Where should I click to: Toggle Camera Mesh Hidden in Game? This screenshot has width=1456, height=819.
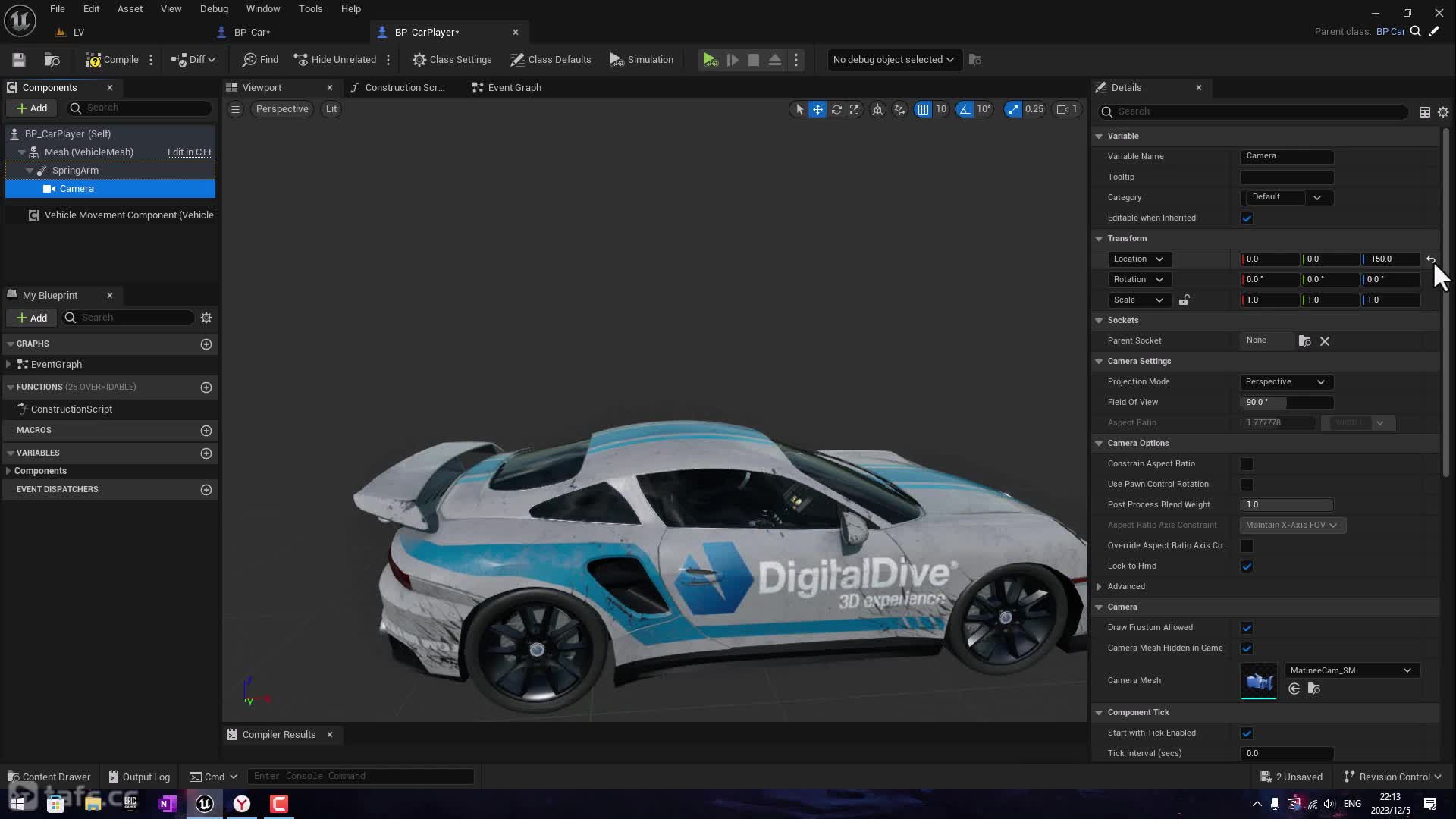tap(1247, 648)
